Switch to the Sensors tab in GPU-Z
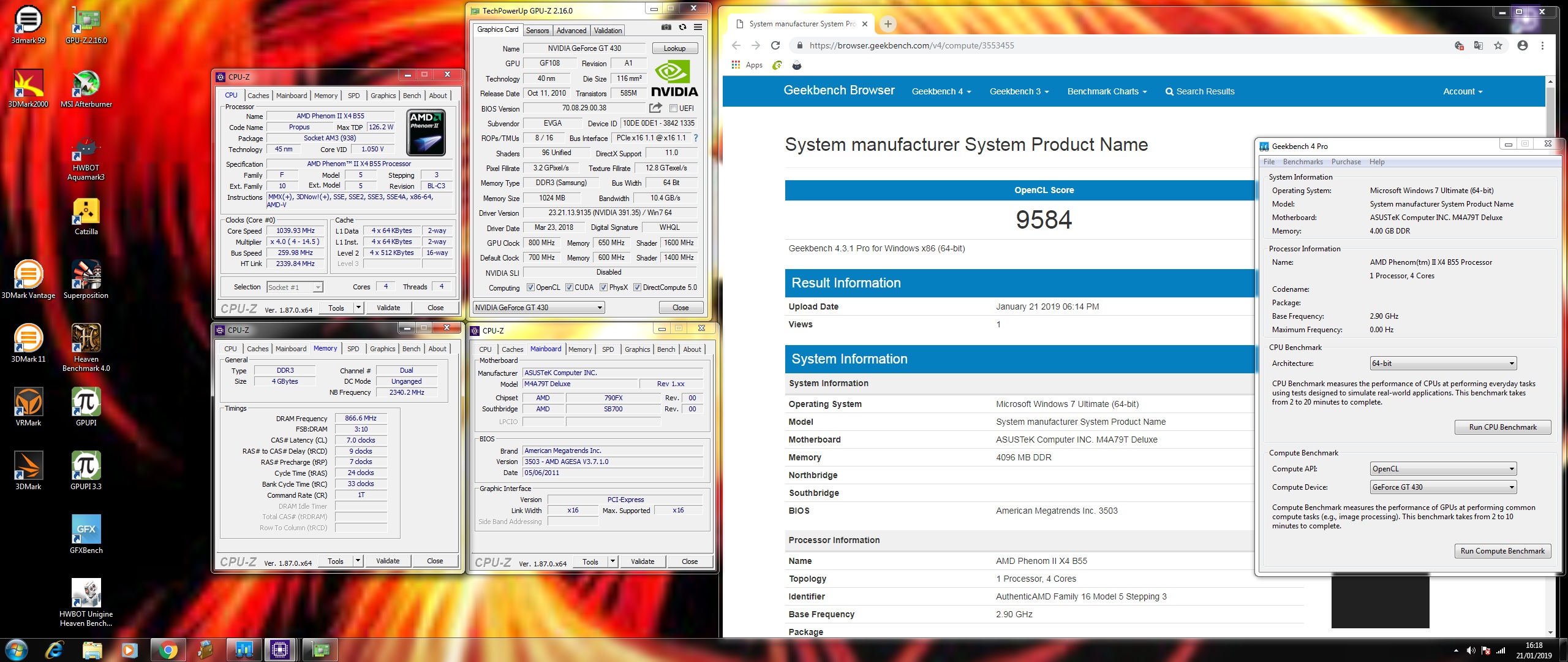Image resolution: width=1568 pixels, height=662 pixels. (537, 30)
